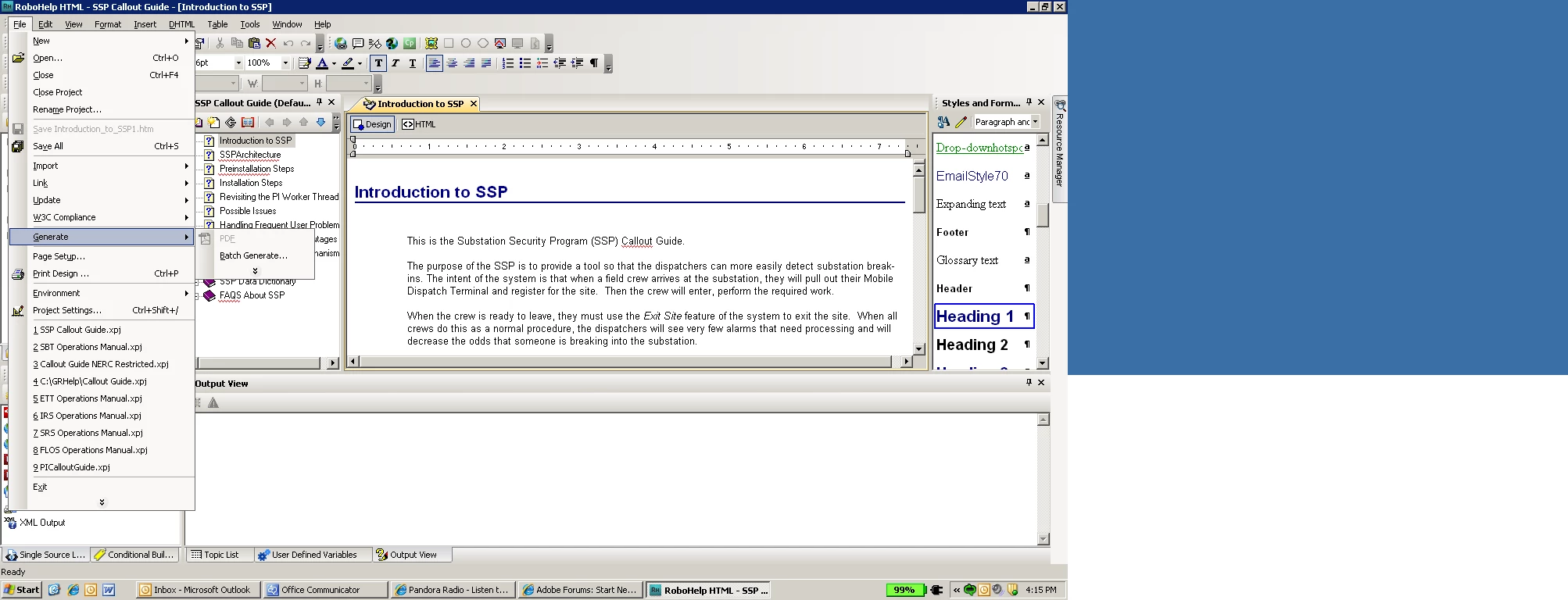The height and width of the screenshot is (600, 1568).
Task: Select EmailStyle70 style in Styles pane
Action: tap(984, 176)
